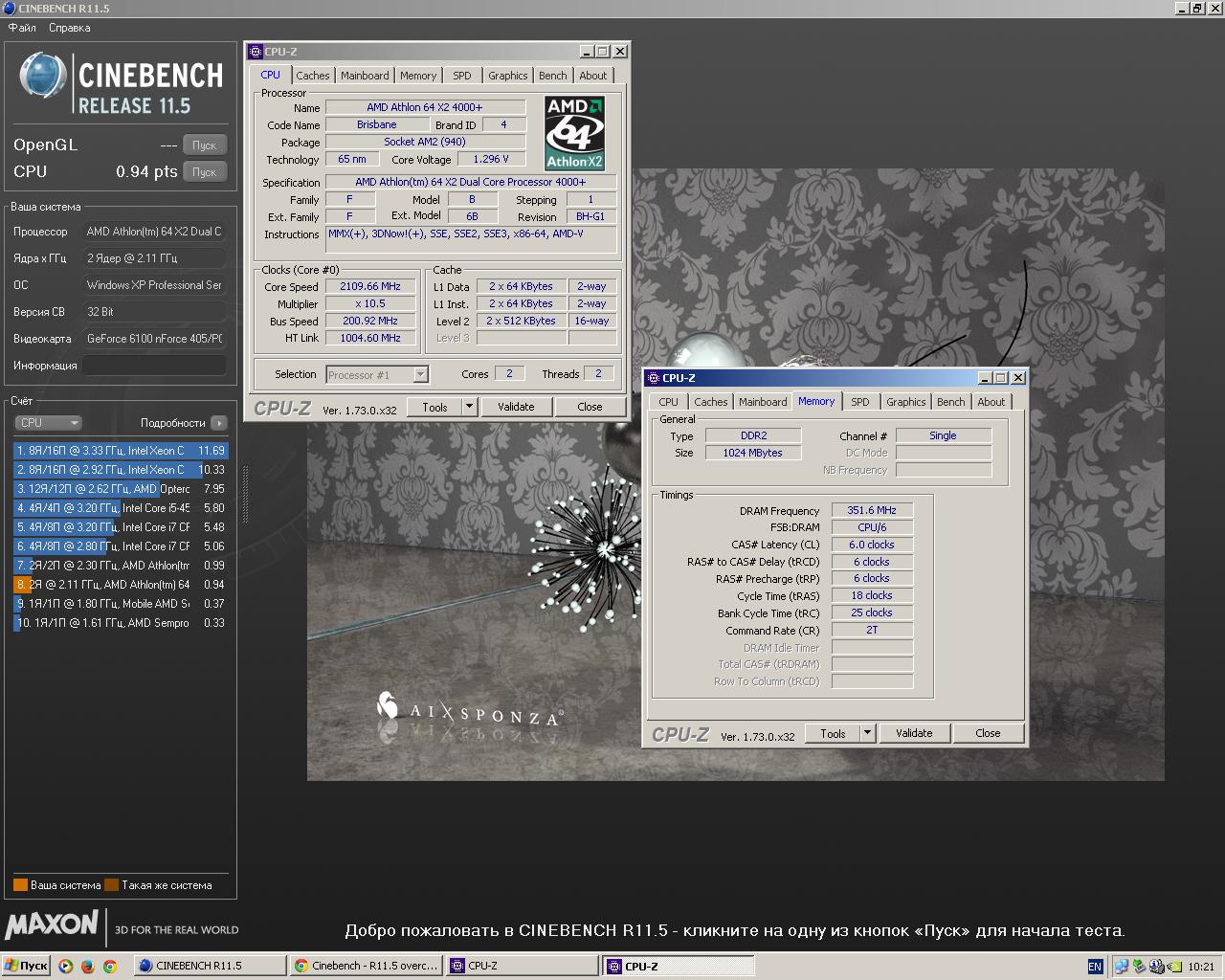1225x980 pixels.
Task: Click the small arrow next to Подробности
Action: [x=218, y=422]
